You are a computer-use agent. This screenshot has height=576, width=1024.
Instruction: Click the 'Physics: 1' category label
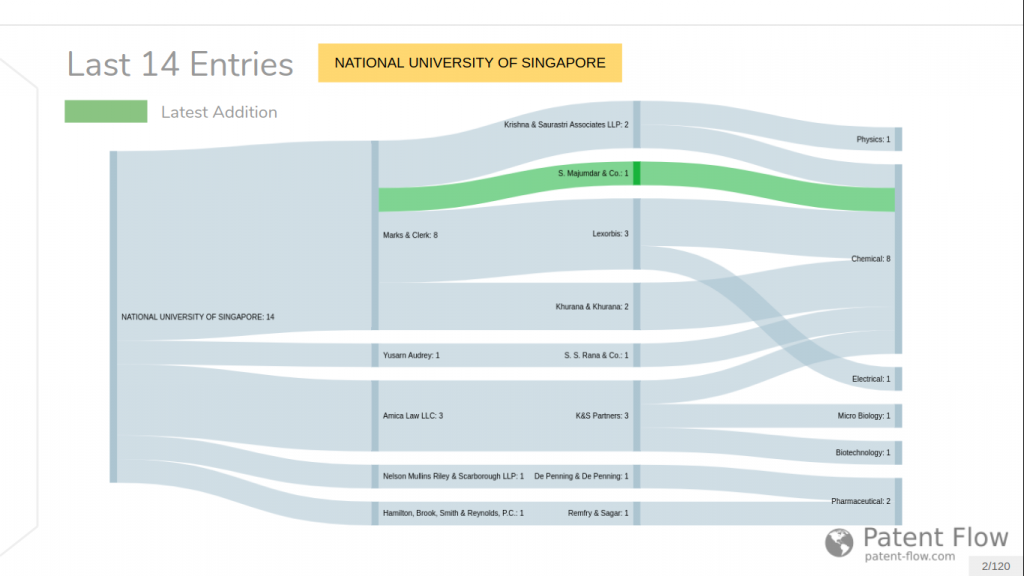[x=873, y=139]
